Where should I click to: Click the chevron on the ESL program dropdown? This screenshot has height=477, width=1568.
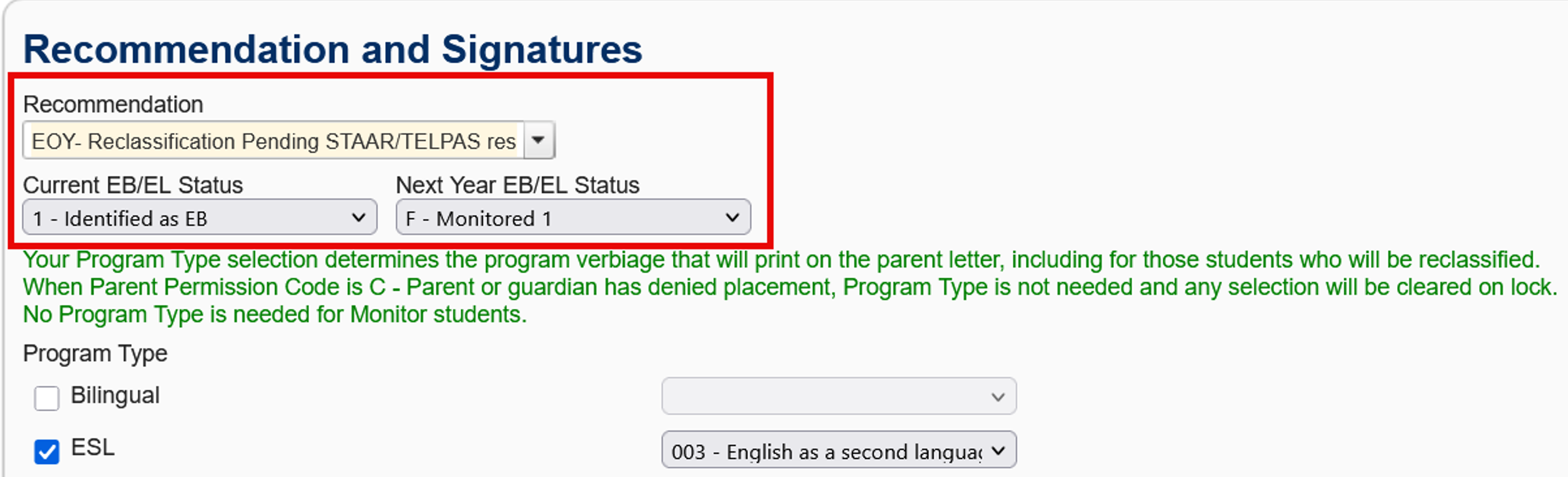click(997, 451)
